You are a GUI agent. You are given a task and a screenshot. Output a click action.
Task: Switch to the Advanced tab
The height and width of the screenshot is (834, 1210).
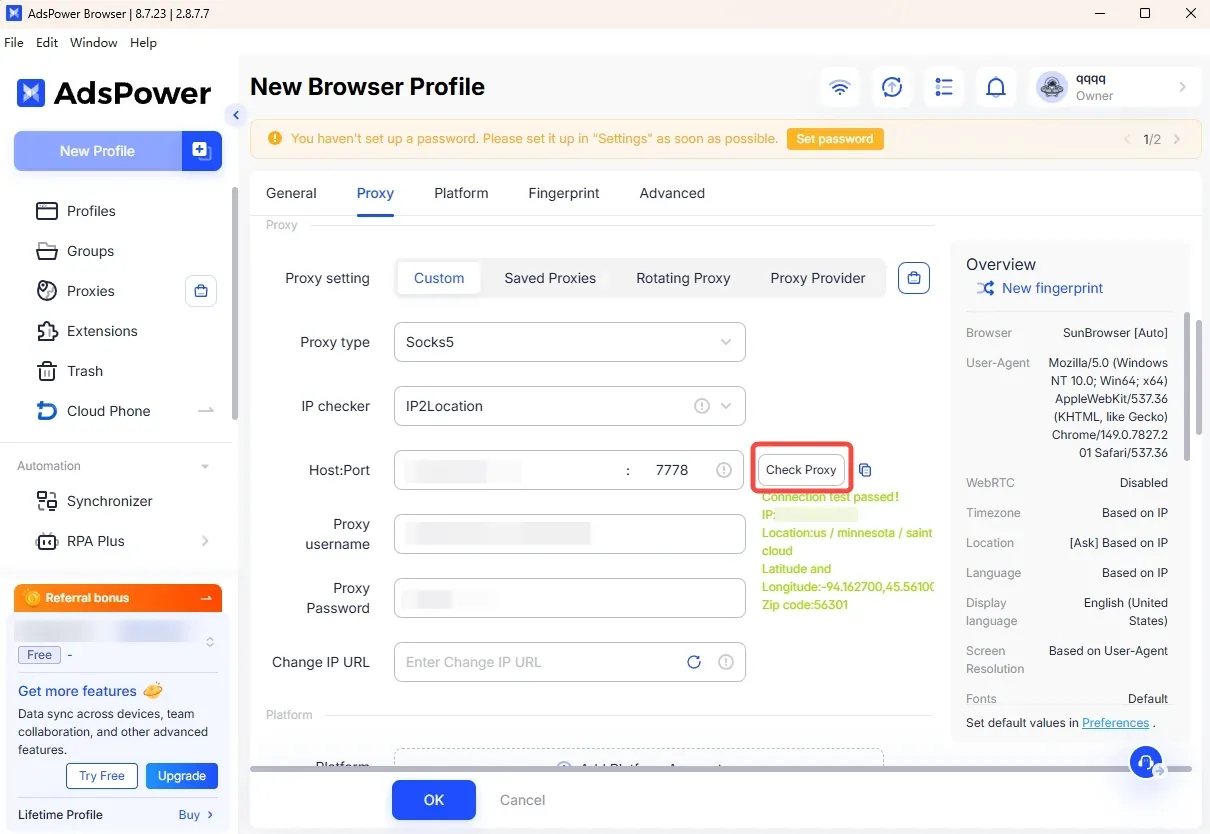coord(672,193)
